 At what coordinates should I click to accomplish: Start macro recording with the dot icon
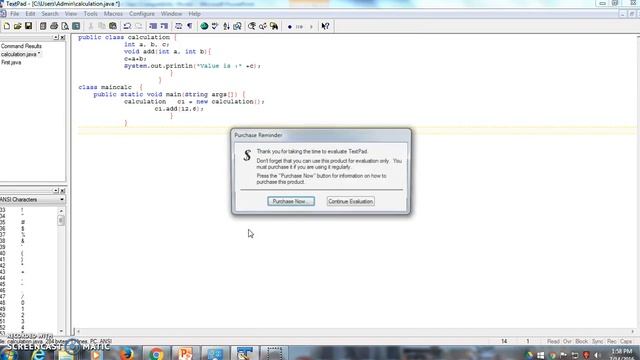(x=290, y=27)
